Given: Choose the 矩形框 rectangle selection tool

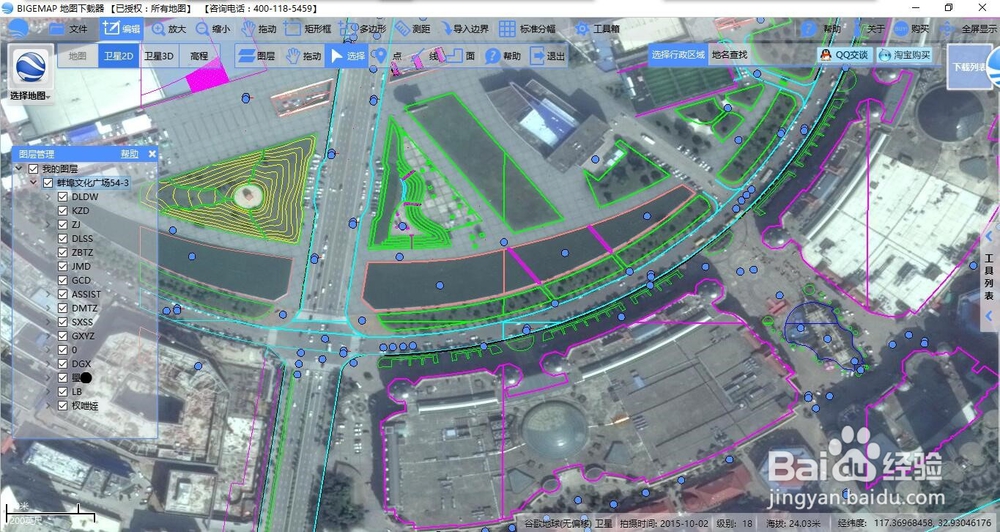Looking at the screenshot, I should [308, 29].
